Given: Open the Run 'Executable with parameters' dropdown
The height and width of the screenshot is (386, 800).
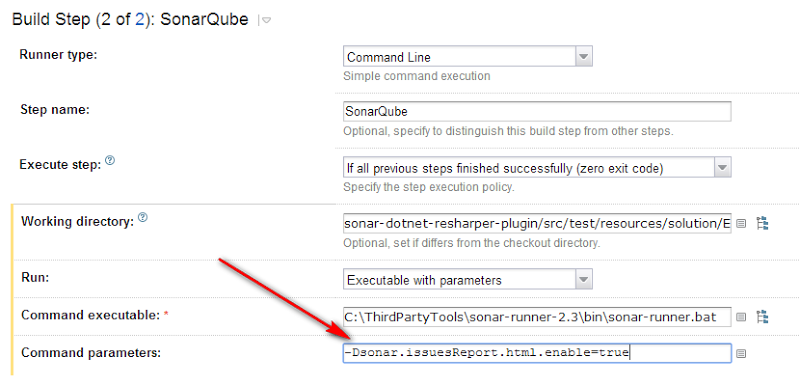Looking at the screenshot, I should 467,279.
